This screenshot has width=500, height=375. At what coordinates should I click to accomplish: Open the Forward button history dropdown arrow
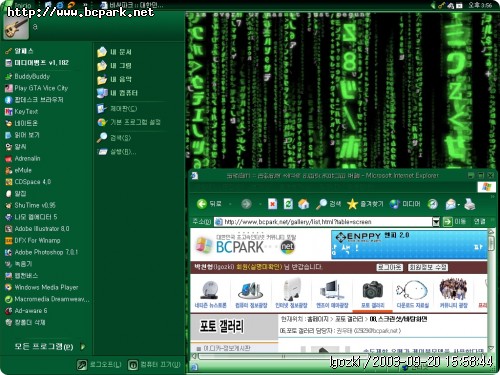pos(260,204)
